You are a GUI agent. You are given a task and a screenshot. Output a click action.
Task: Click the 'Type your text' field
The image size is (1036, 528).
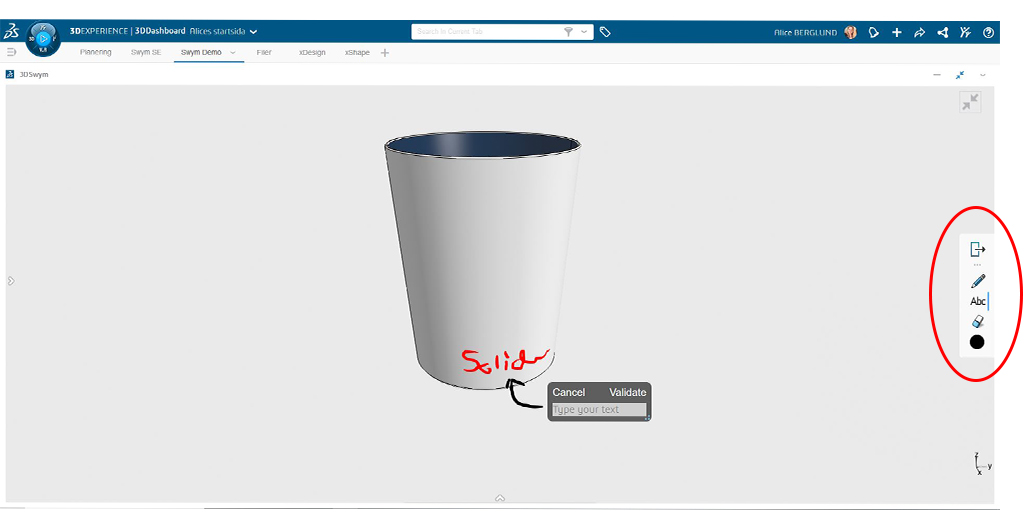click(x=598, y=410)
